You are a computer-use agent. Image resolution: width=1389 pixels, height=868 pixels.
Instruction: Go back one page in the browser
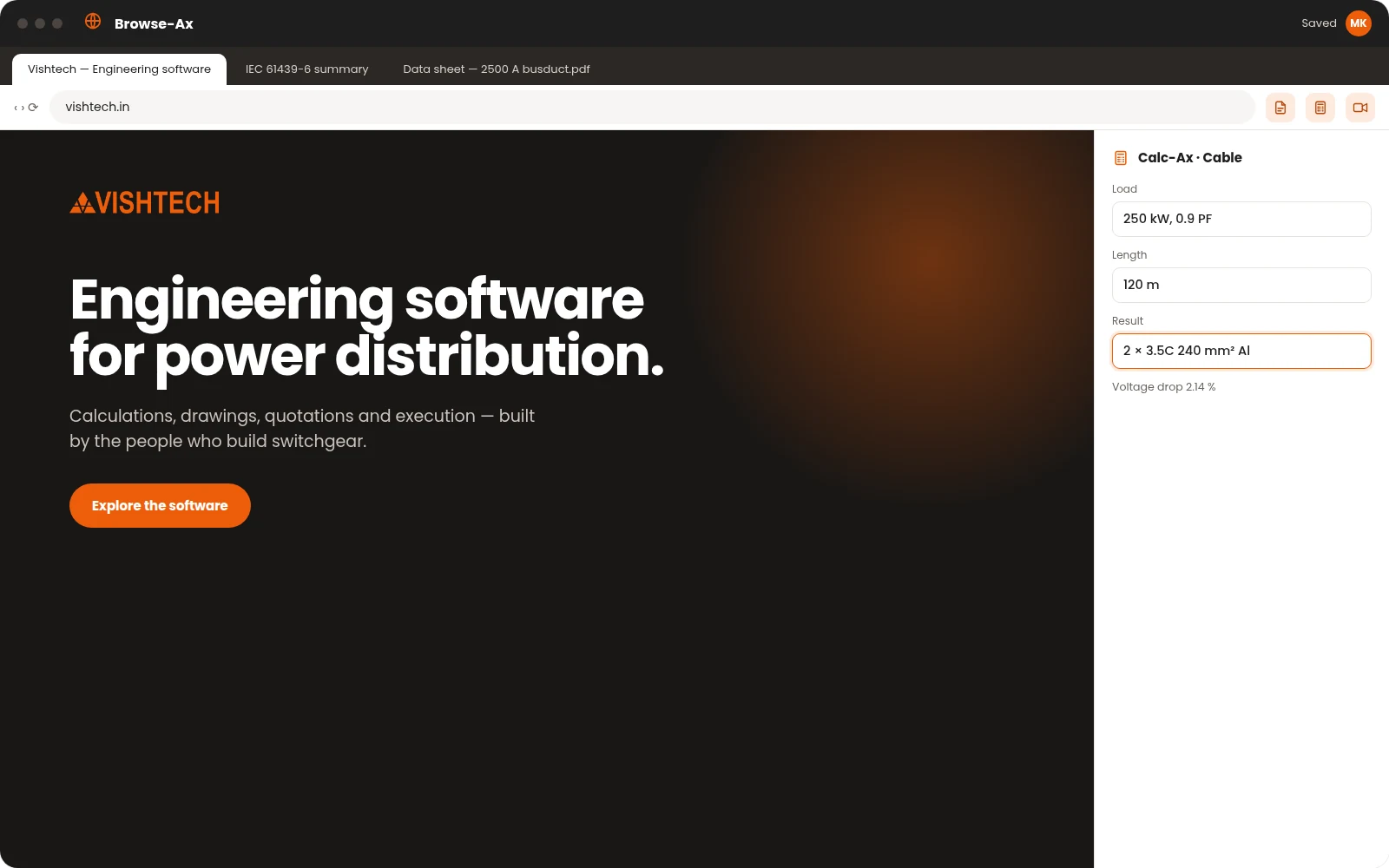pyautogui.click(x=16, y=108)
